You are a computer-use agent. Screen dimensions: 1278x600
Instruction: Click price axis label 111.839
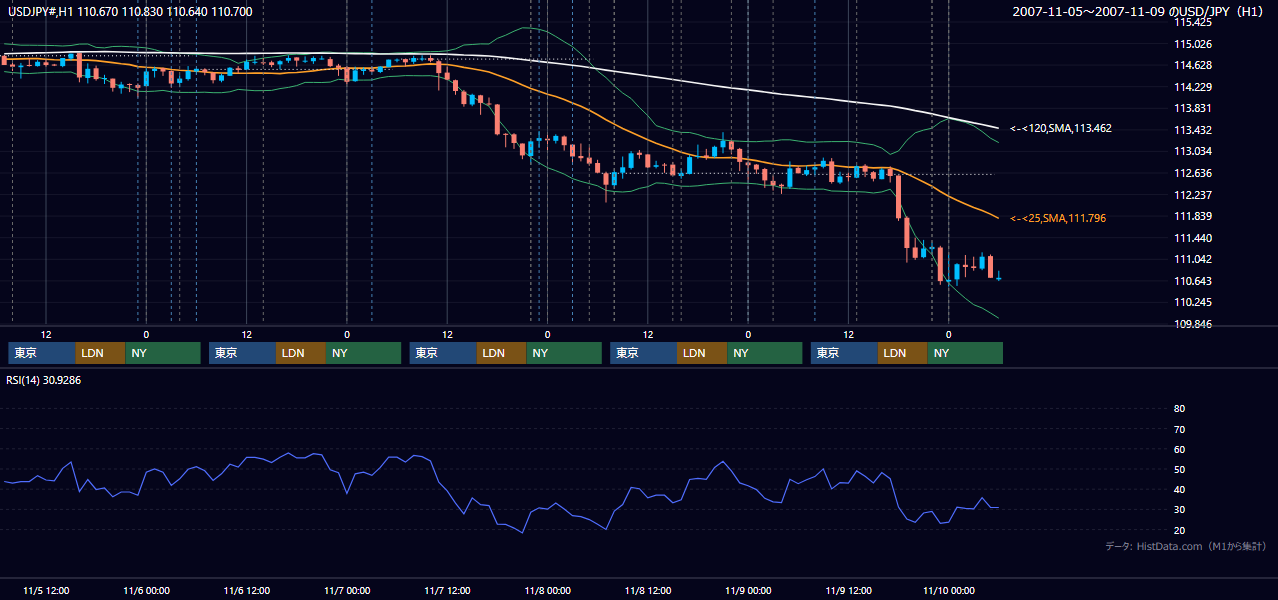click(x=1192, y=216)
